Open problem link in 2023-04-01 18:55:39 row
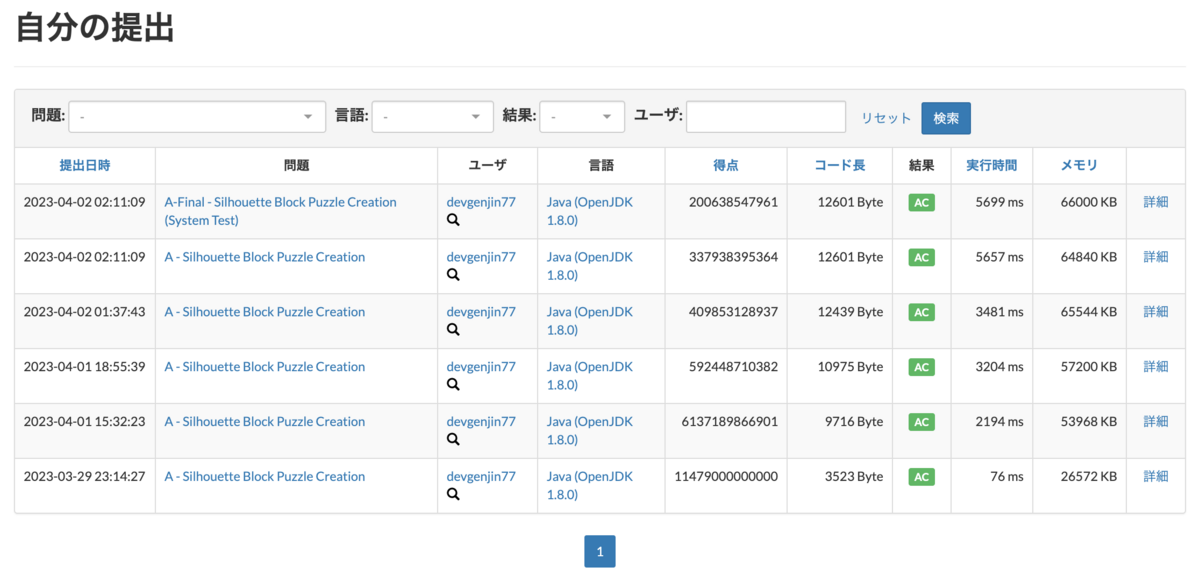1200x581 pixels. pos(264,367)
